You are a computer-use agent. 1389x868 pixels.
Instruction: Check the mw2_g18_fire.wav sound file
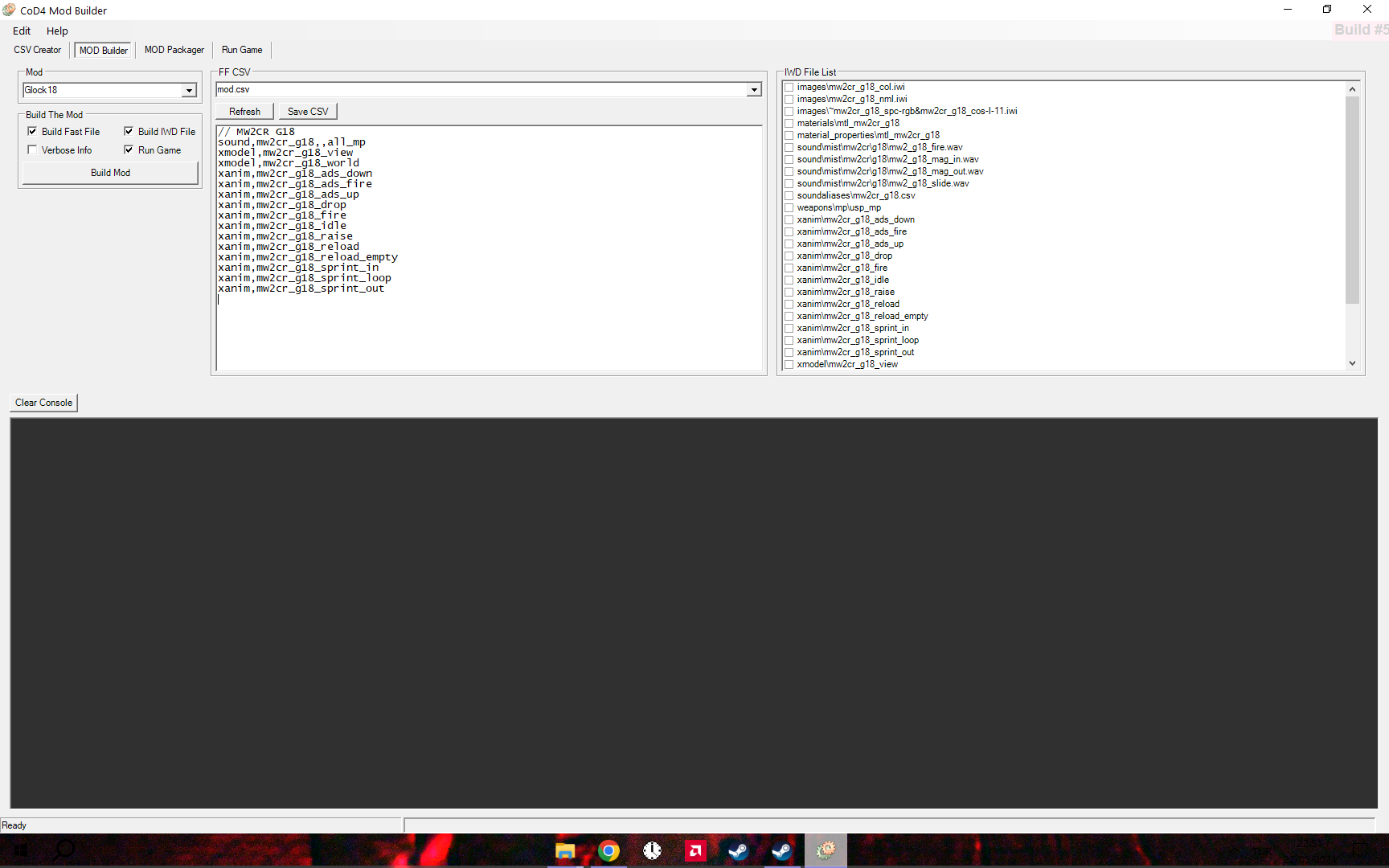(x=789, y=147)
